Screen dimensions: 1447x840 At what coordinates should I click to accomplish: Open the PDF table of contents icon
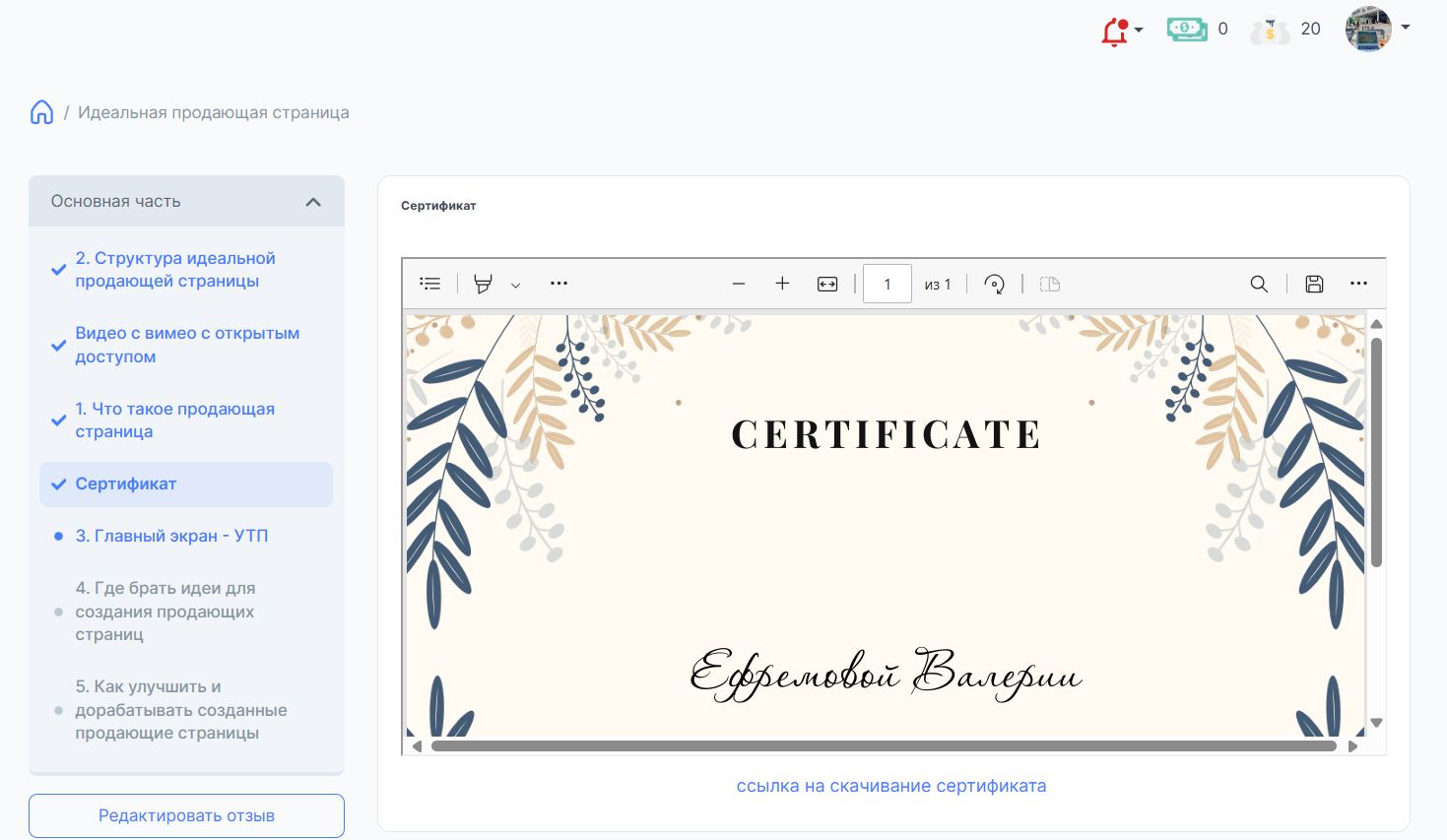click(429, 284)
